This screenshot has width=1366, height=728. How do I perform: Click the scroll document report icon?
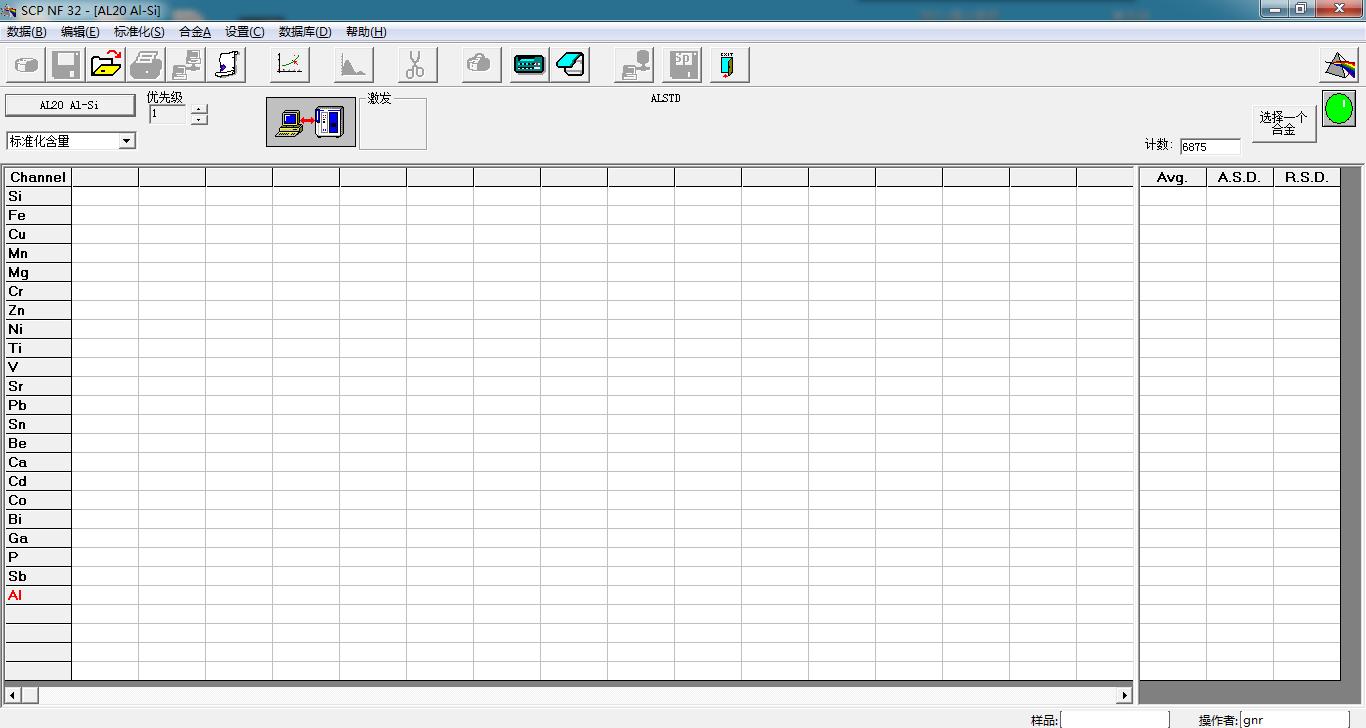pos(227,65)
